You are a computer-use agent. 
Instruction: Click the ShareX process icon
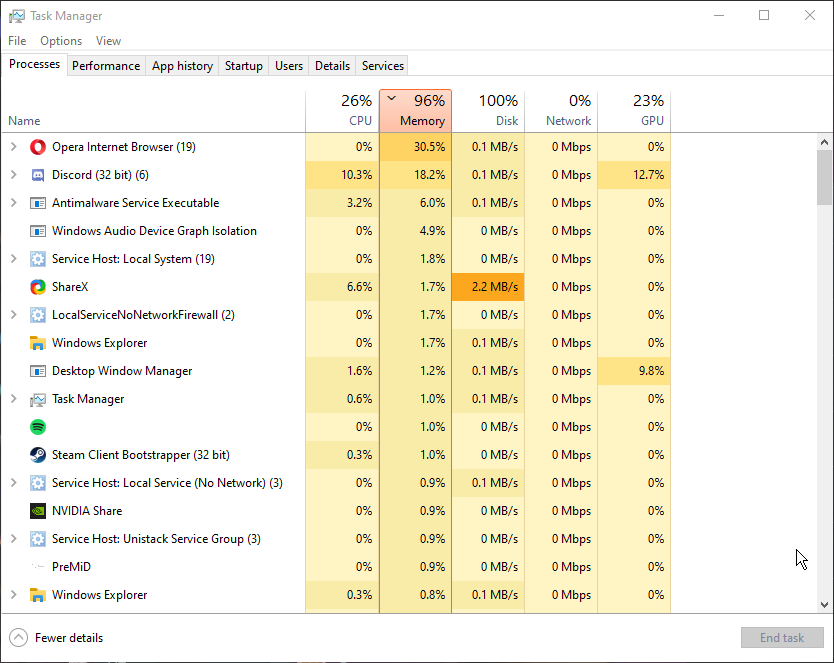pos(38,287)
